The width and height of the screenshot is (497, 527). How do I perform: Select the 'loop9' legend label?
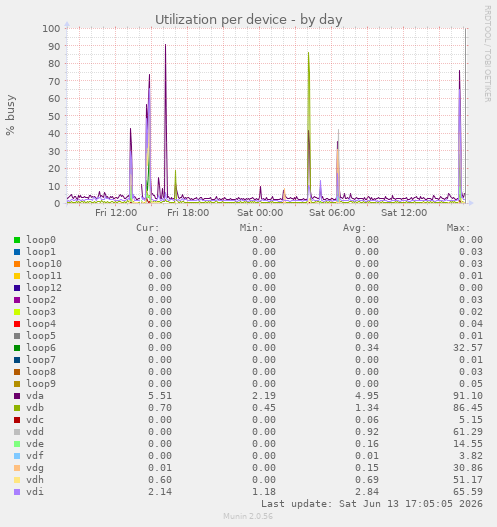(x=41, y=384)
